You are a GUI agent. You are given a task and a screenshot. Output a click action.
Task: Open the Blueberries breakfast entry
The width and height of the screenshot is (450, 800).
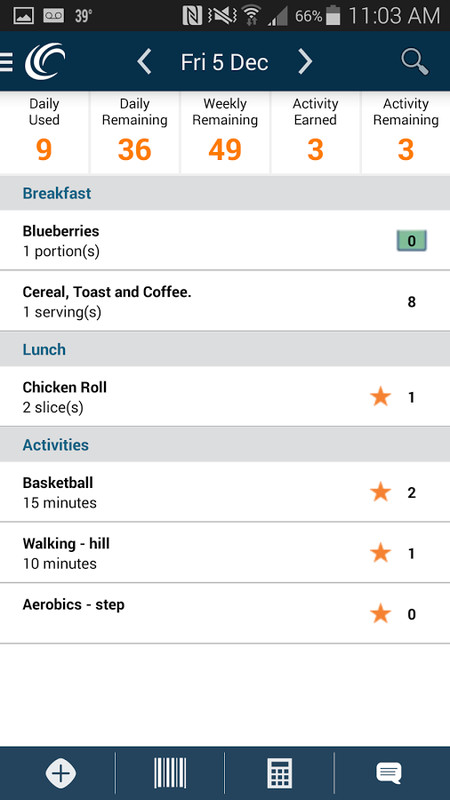coord(225,240)
